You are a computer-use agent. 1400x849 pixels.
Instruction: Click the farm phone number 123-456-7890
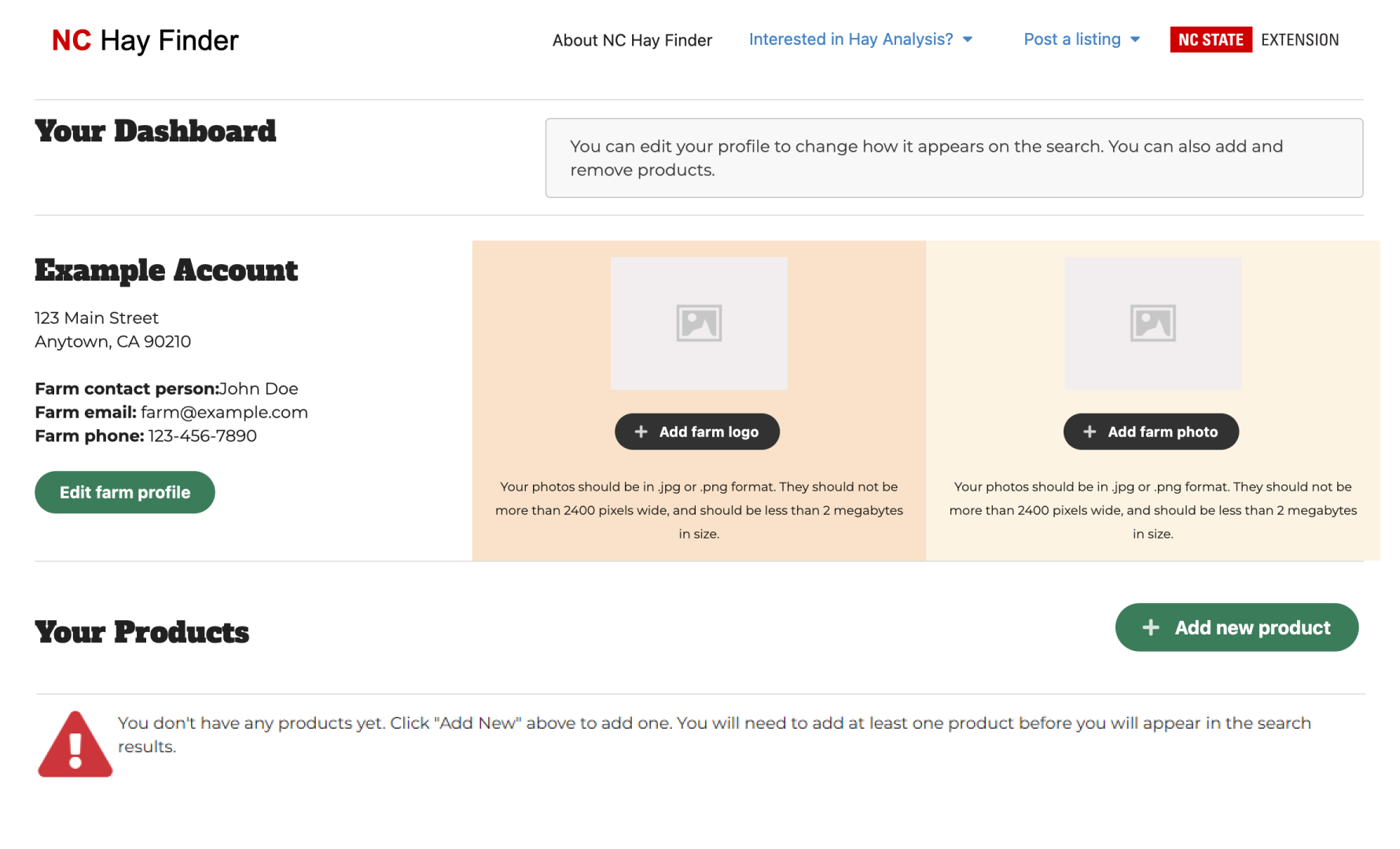coord(202,436)
